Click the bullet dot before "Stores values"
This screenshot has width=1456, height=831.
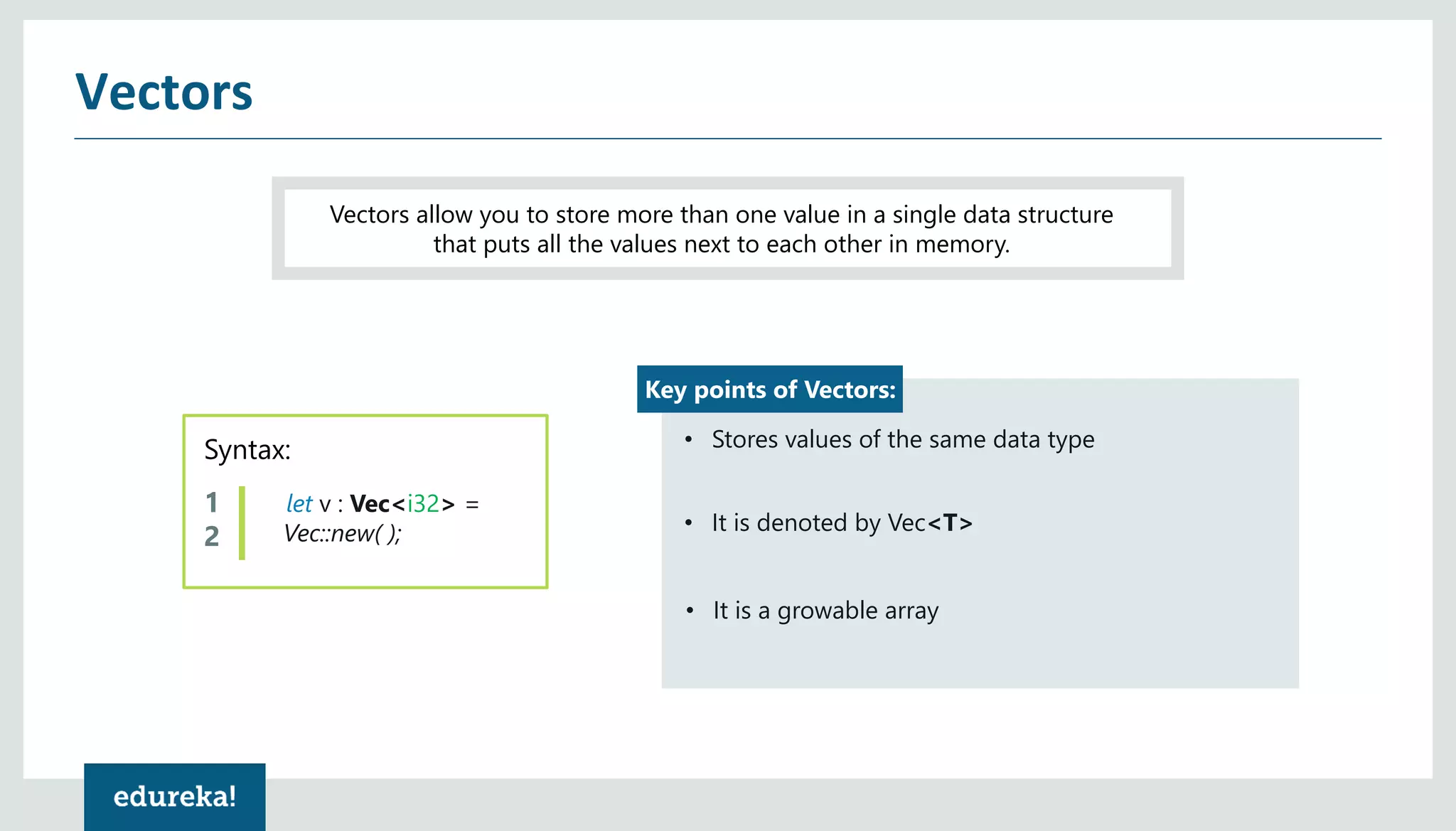coord(688,440)
